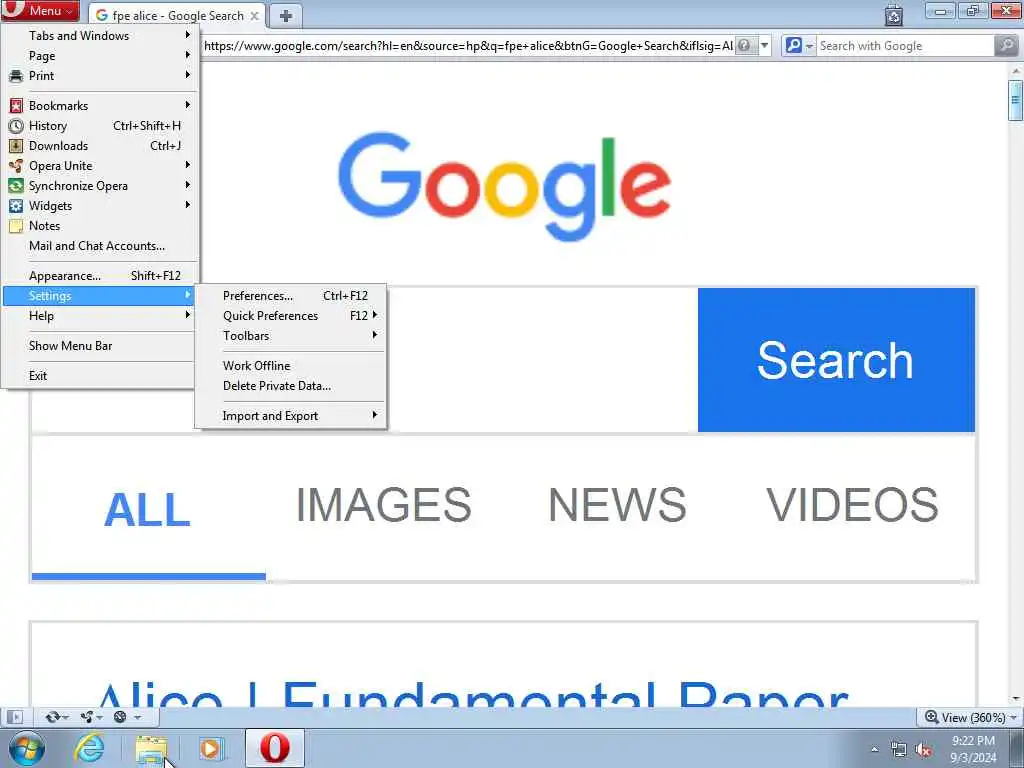Image resolution: width=1024 pixels, height=768 pixels.
Task: Click the network tray icon
Action: (x=899, y=750)
